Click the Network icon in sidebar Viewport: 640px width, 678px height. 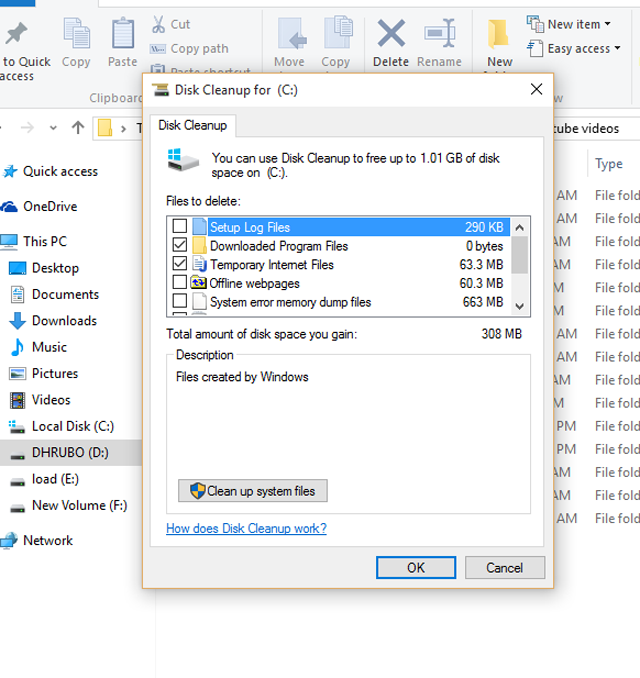tap(9, 540)
